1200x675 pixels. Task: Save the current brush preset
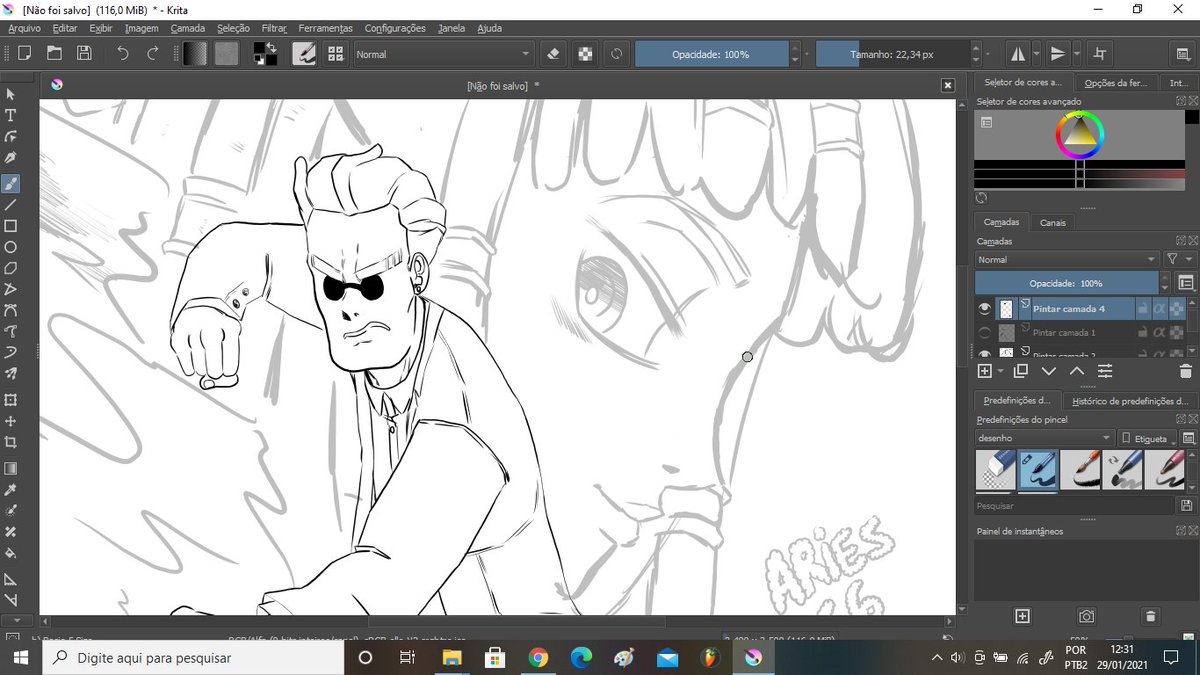(x=1187, y=506)
